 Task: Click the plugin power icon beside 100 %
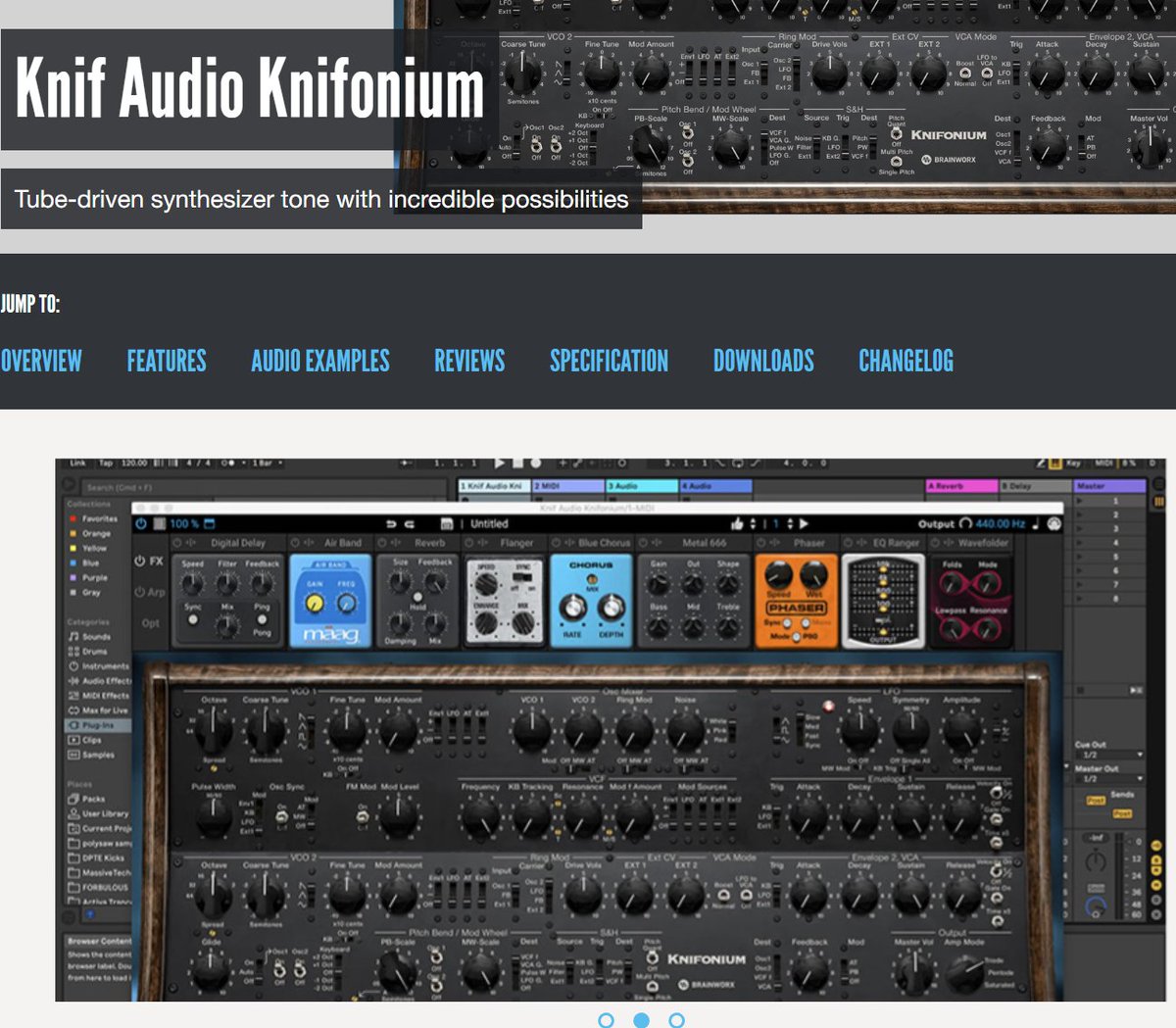click(141, 523)
